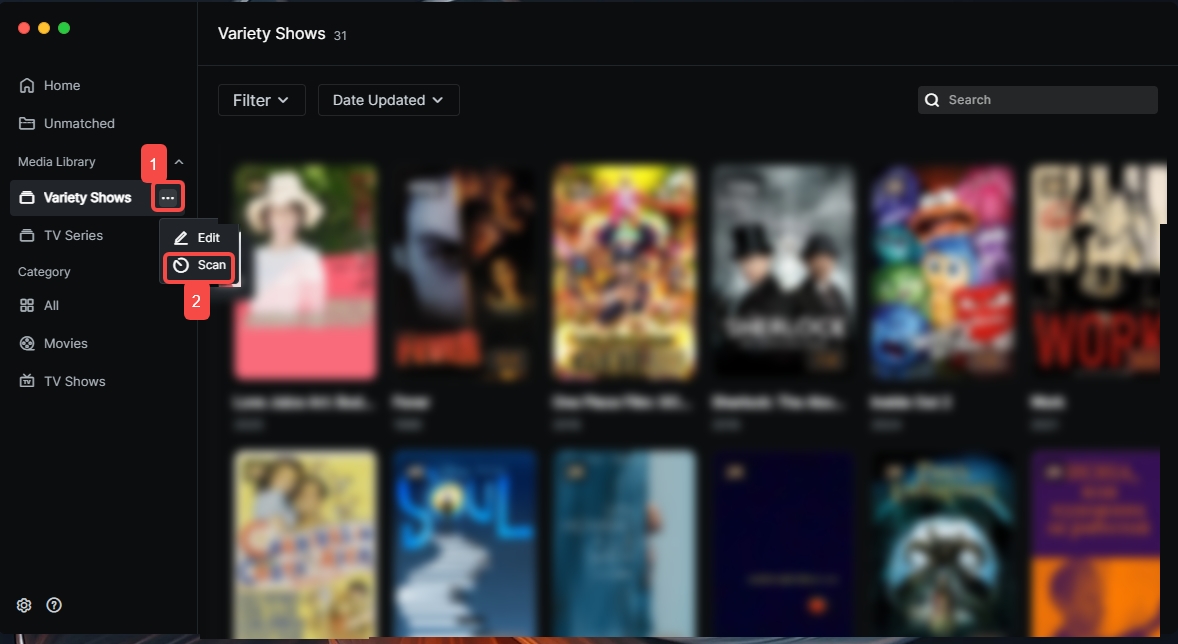1178x644 pixels.
Task: Open the Inside Out 2 poster
Action: (942, 272)
